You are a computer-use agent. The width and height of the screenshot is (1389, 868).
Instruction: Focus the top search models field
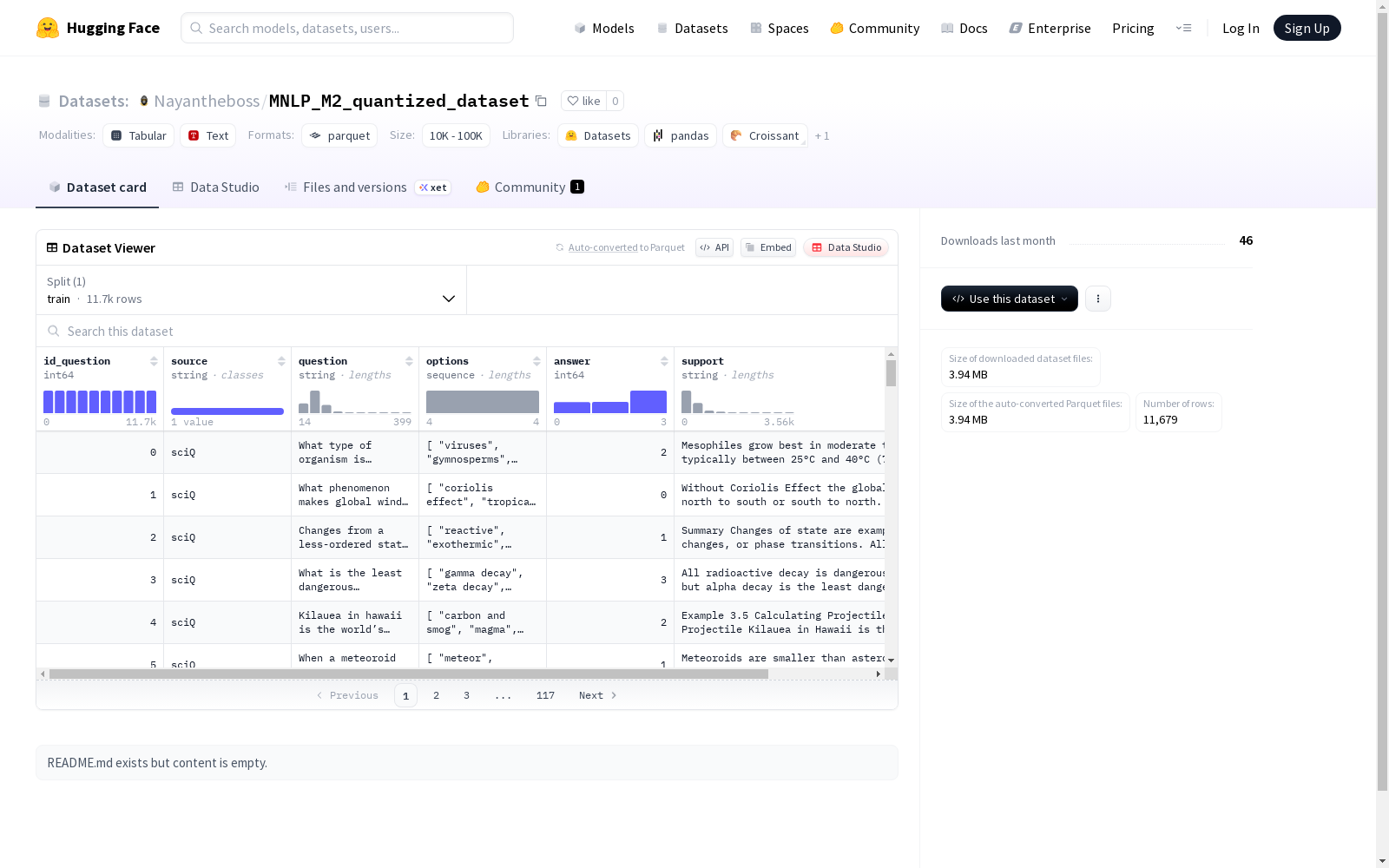click(x=347, y=28)
